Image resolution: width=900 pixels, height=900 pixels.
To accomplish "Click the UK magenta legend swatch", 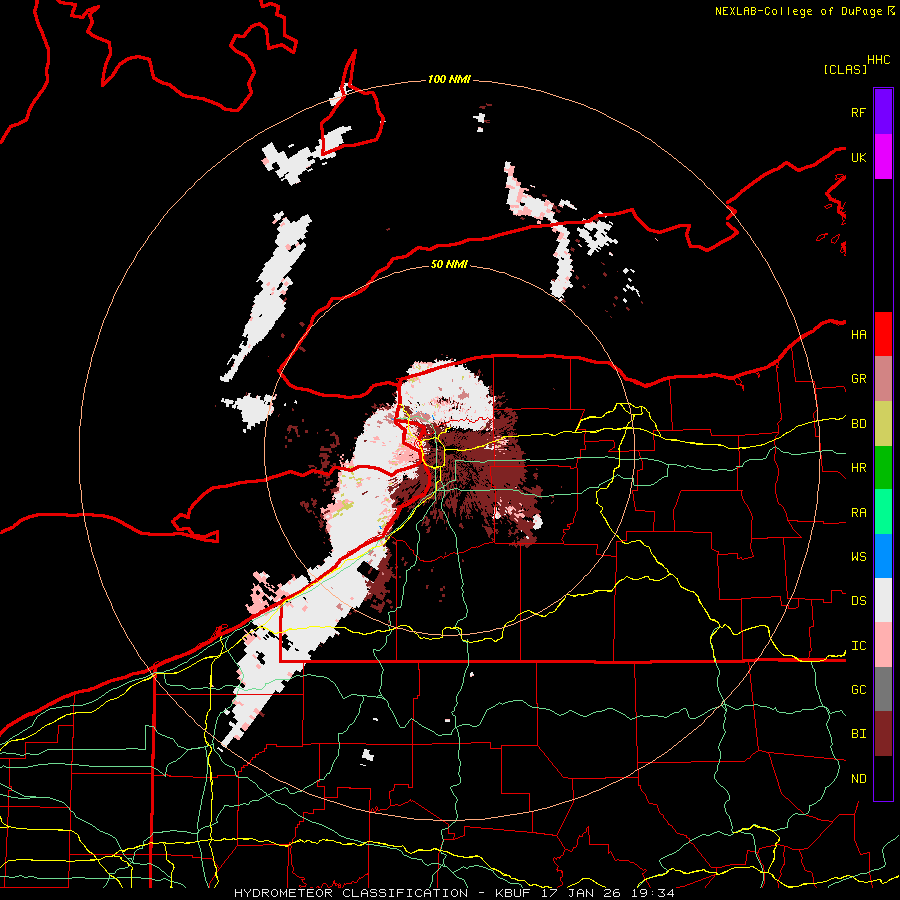I will tap(883, 157).
